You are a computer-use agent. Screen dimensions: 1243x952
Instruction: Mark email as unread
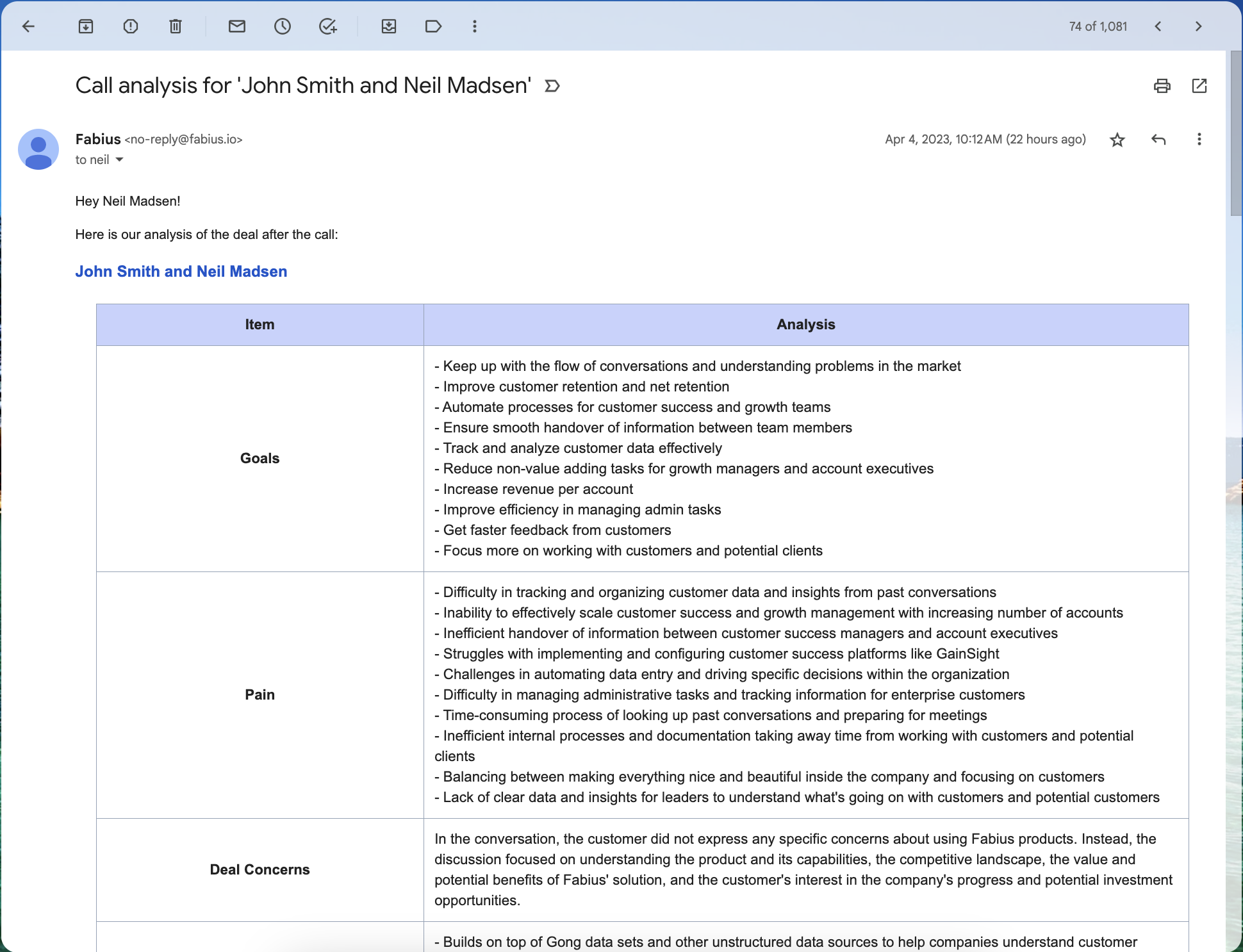click(237, 26)
